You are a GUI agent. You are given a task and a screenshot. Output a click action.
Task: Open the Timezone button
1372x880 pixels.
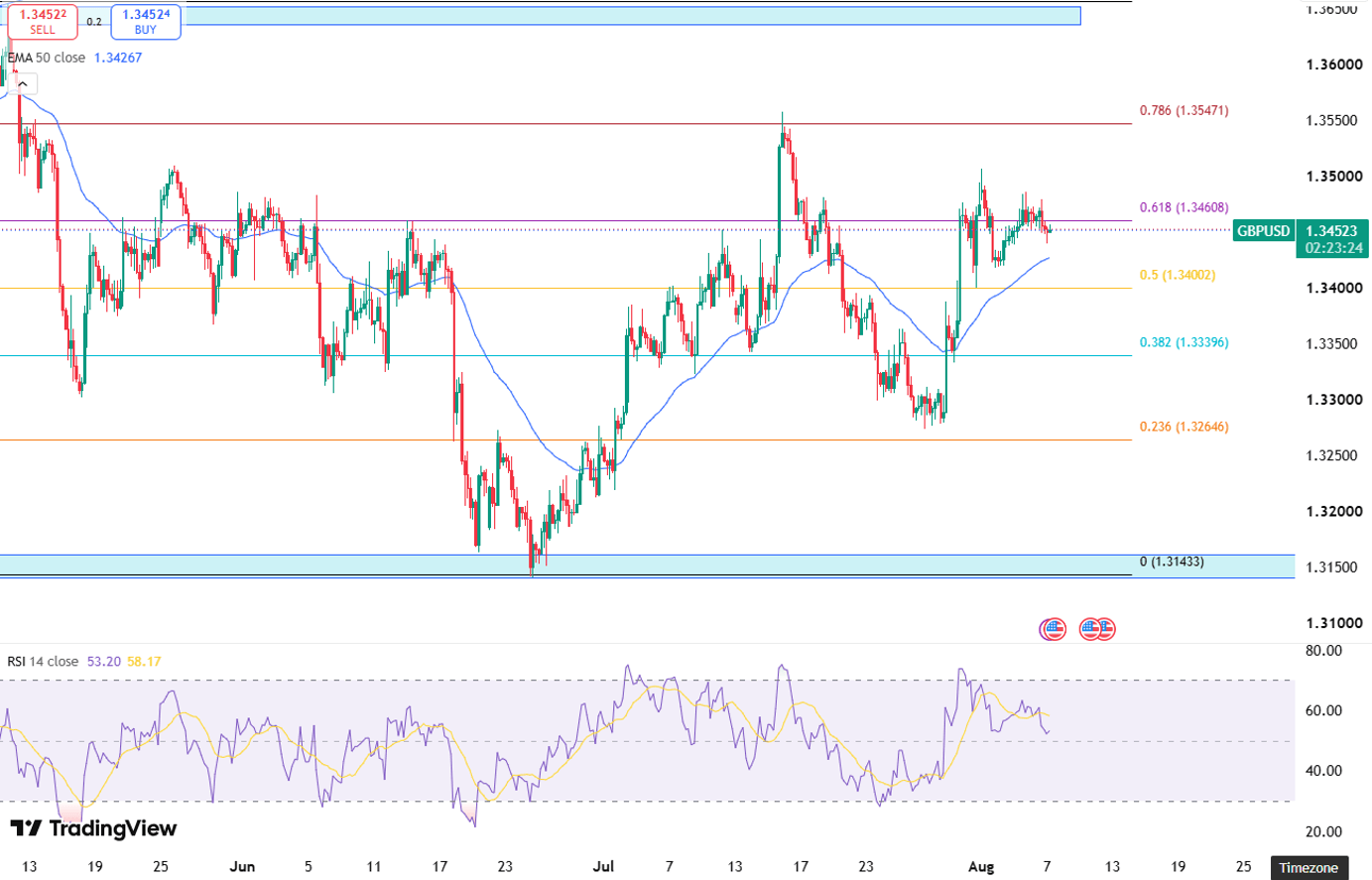(x=1309, y=868)
